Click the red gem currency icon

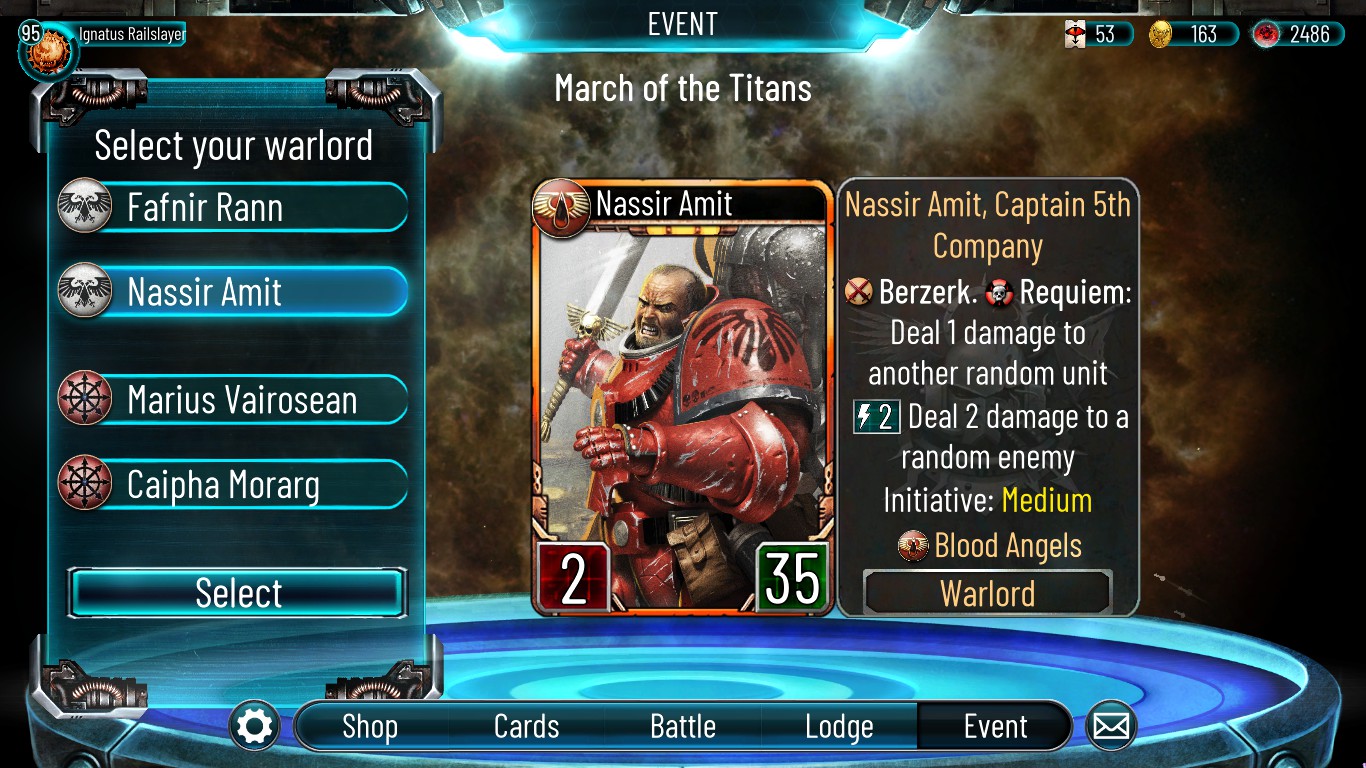click(1266, 35)
